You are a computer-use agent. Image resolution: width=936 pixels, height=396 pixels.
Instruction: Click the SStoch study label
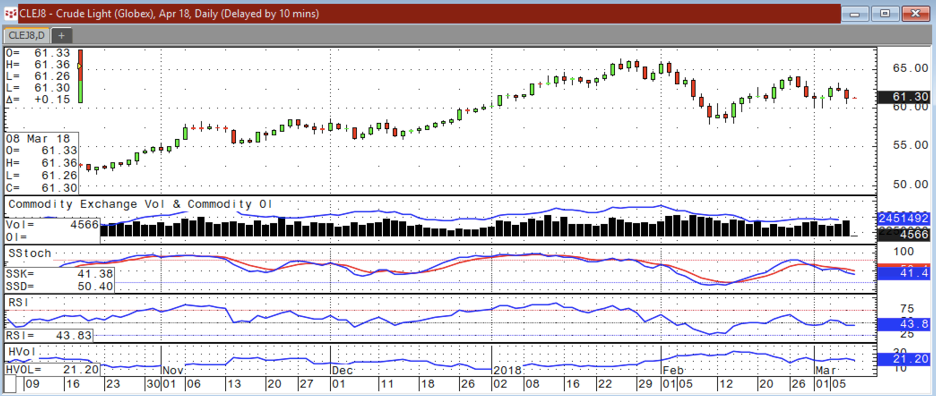29,253
